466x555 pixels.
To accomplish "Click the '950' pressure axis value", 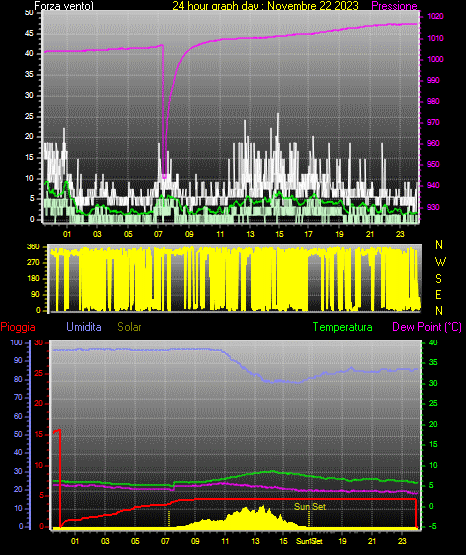I will pos(433,164).
